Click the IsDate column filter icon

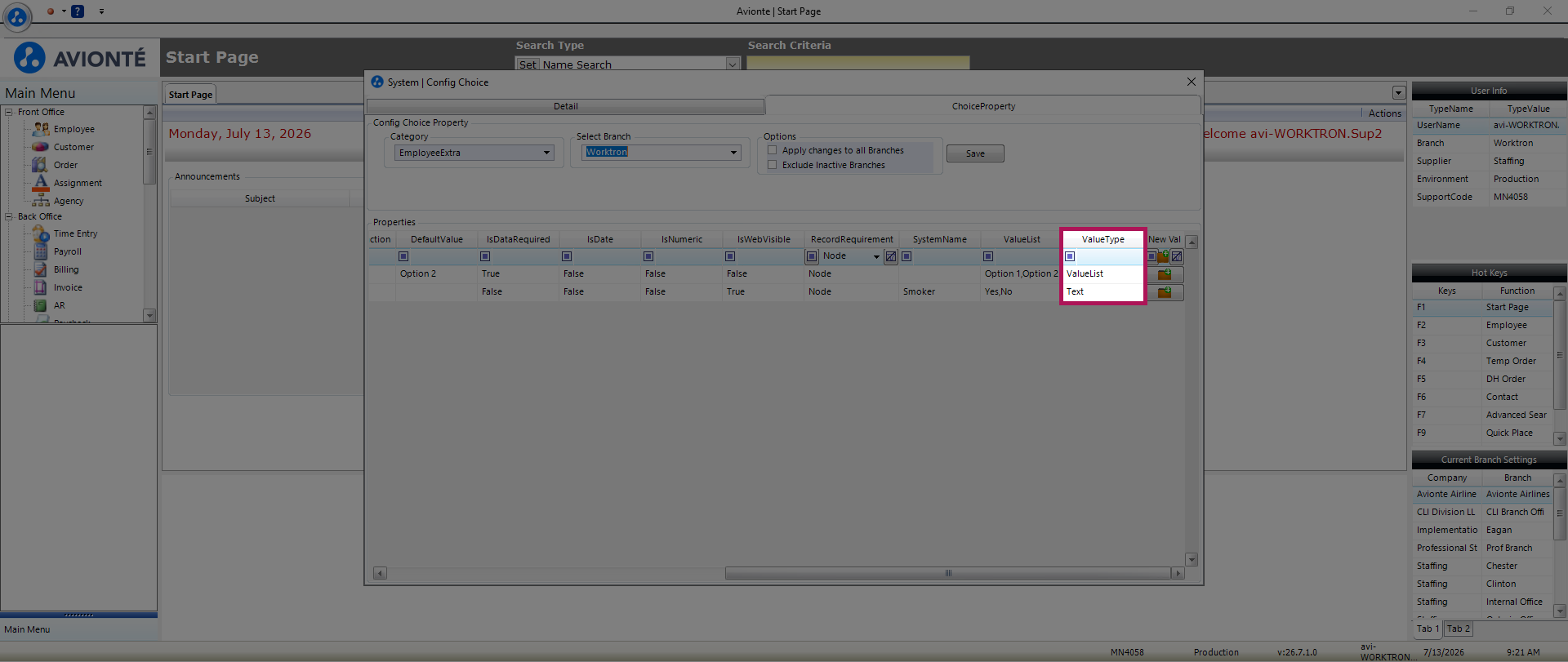pyautogui.click(x=567, y=256)
